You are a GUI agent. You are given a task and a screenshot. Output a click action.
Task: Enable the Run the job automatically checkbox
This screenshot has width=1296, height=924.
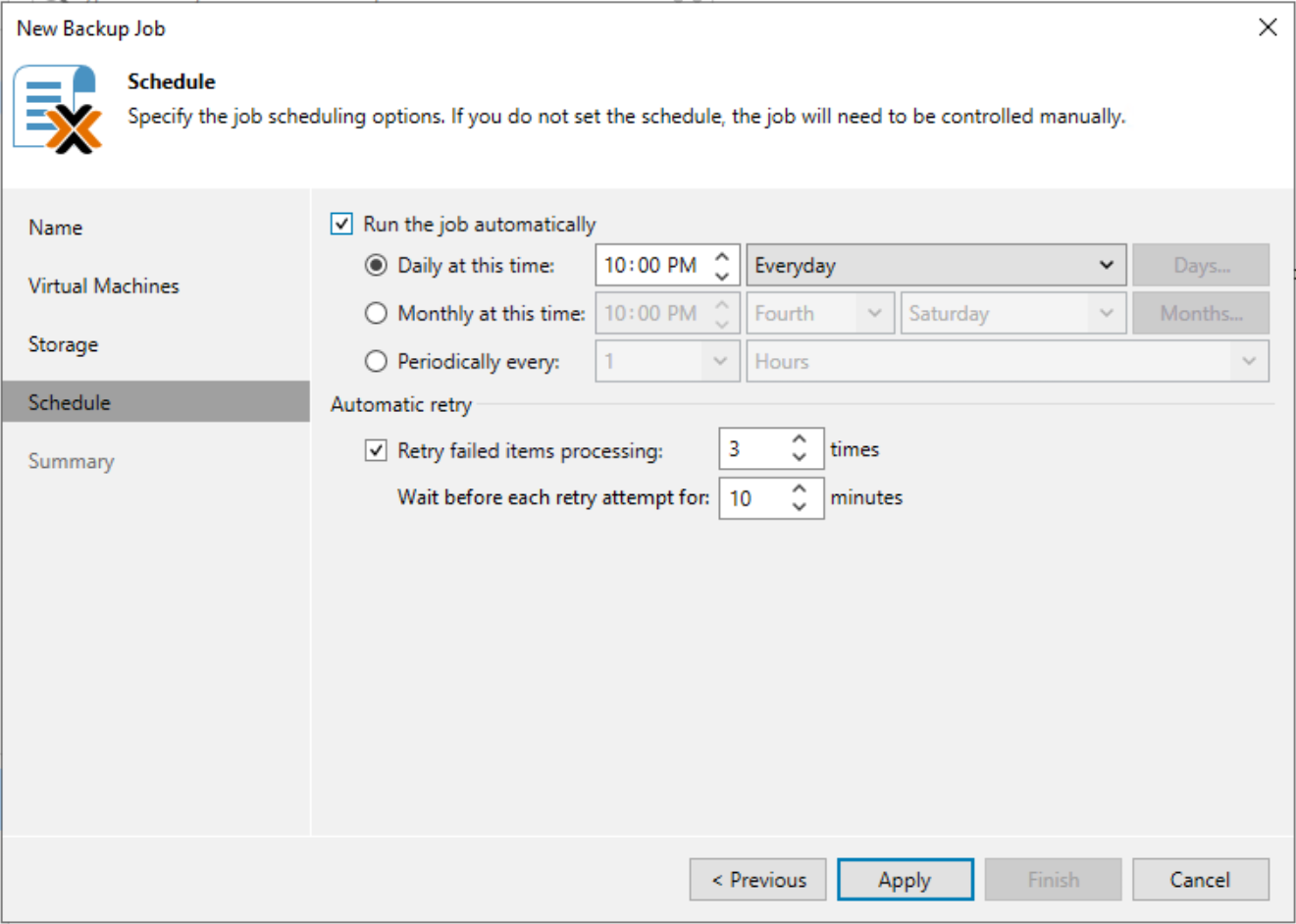tap(340, 224)
